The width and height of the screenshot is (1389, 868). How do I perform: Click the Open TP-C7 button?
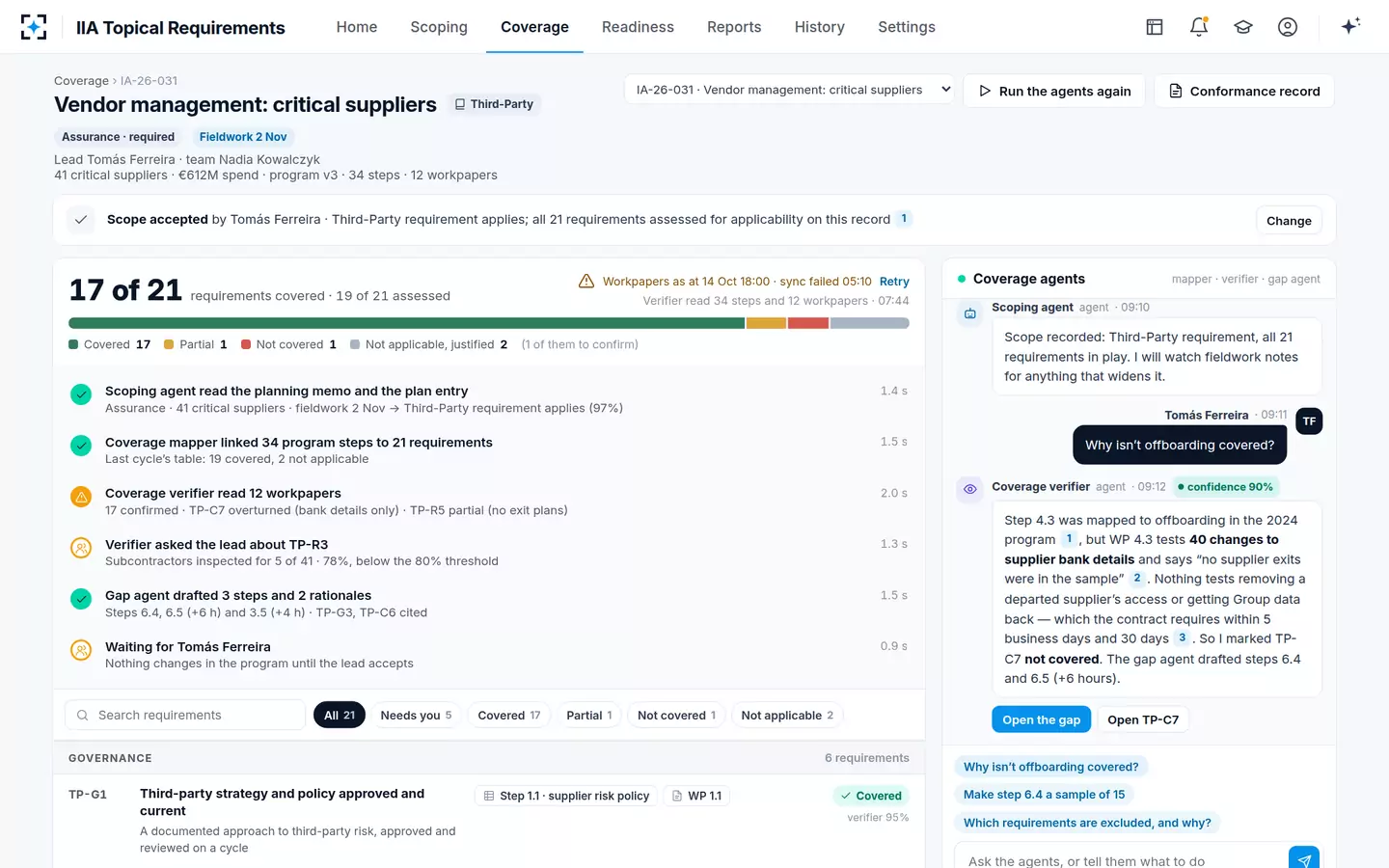coord(1143,719)
